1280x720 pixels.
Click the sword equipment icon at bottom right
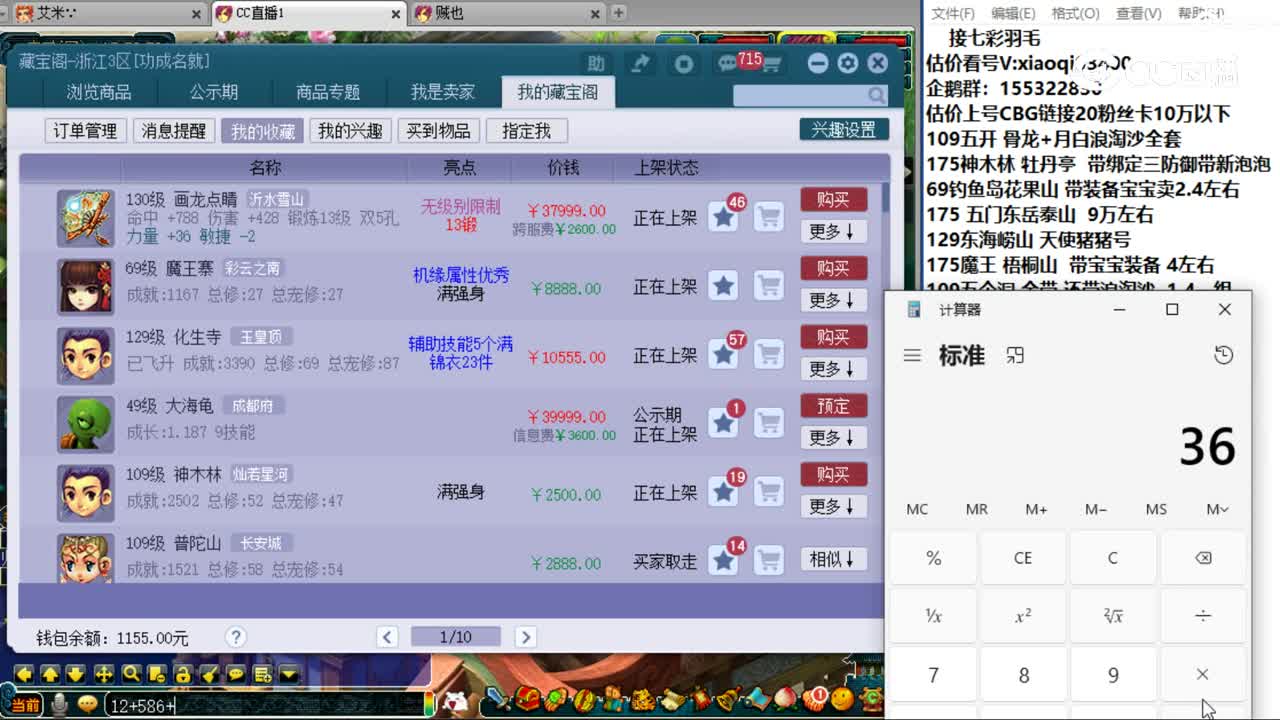point(496,697)
